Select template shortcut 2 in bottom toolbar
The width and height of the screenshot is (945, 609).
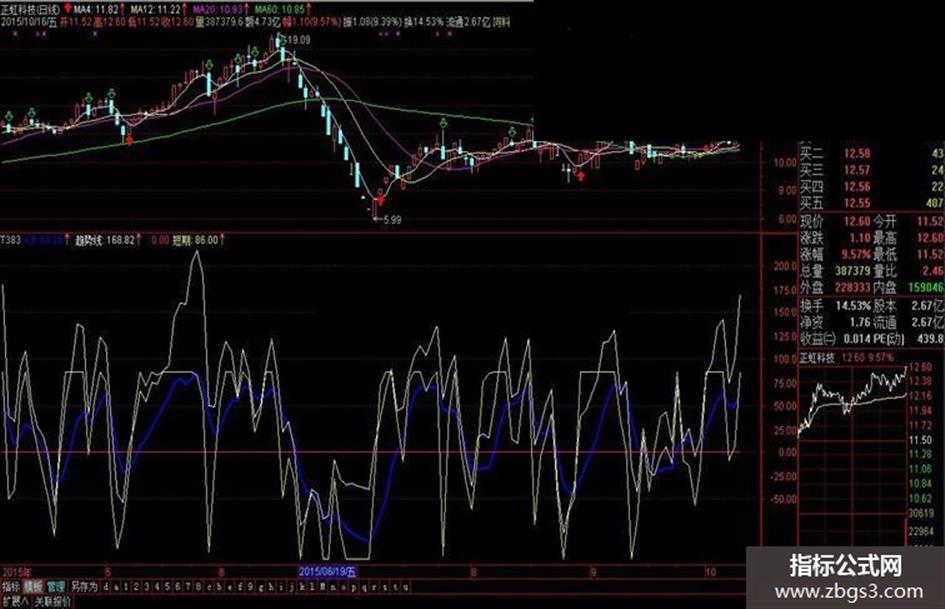click(136, 587)
